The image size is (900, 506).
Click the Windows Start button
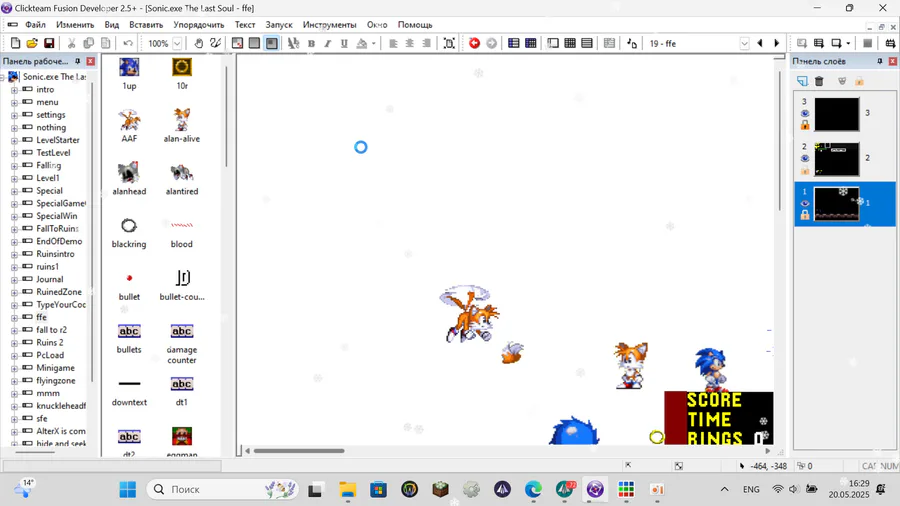127,489
